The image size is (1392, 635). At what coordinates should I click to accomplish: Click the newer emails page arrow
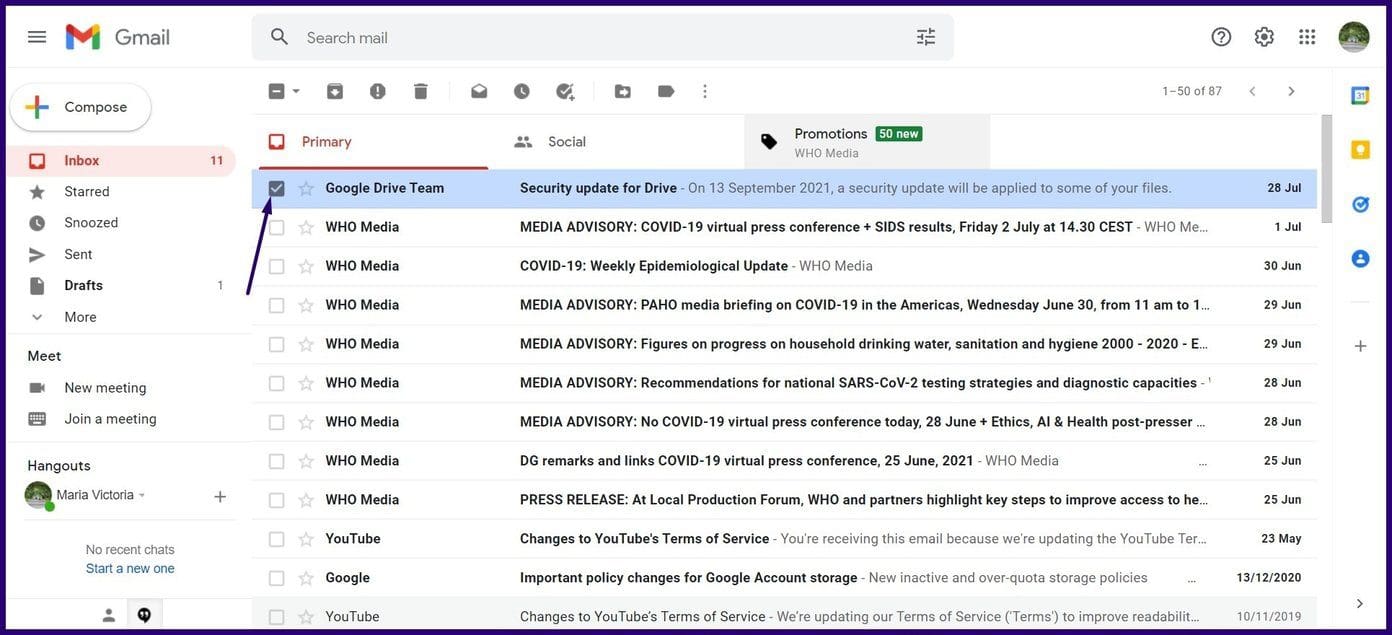(x=1252, y=91)
